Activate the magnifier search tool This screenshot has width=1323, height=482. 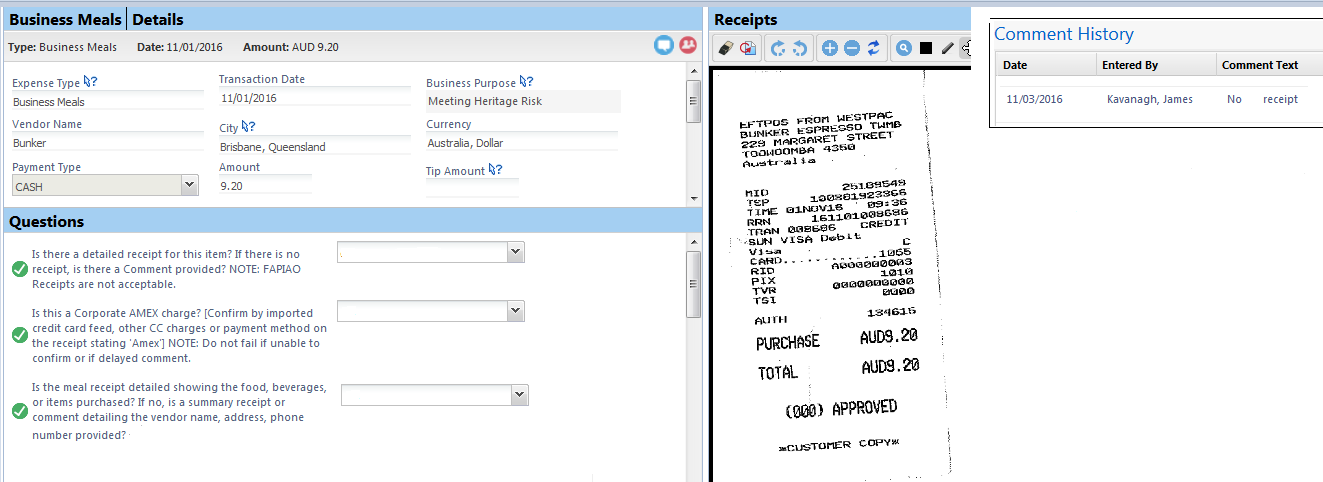[903, 48]
